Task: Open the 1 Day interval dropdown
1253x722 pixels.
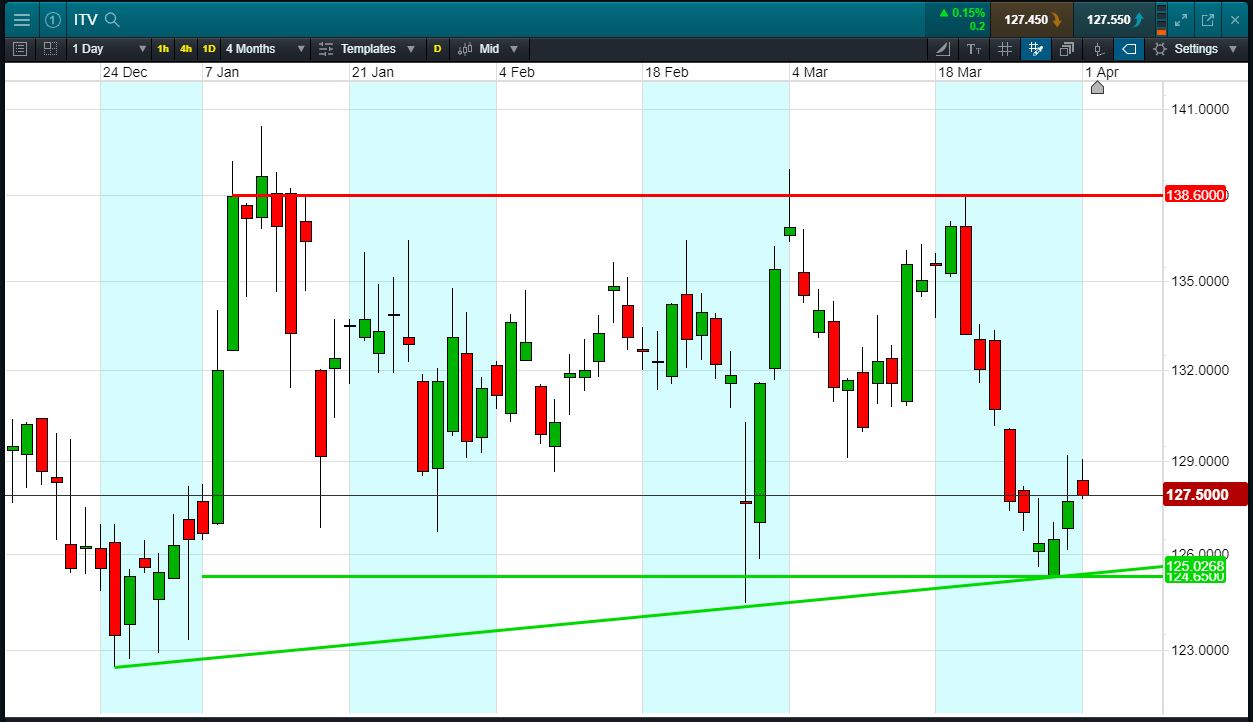Action: 109,48
